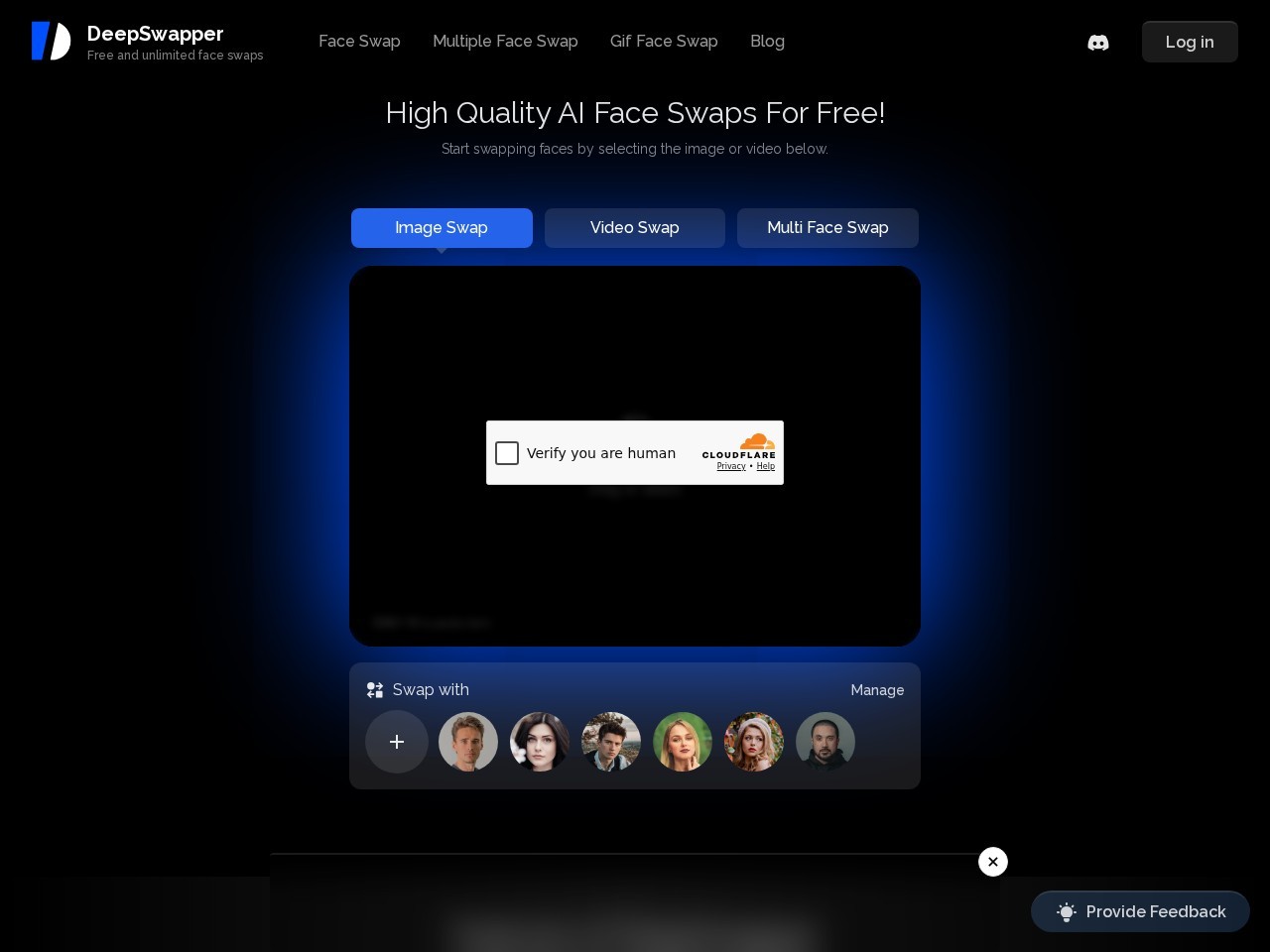Image resolution: width=1270 pixels, height=952 pixels.
Task: Choose the bearded bald man face thumbnail
Action: point(825,742)
